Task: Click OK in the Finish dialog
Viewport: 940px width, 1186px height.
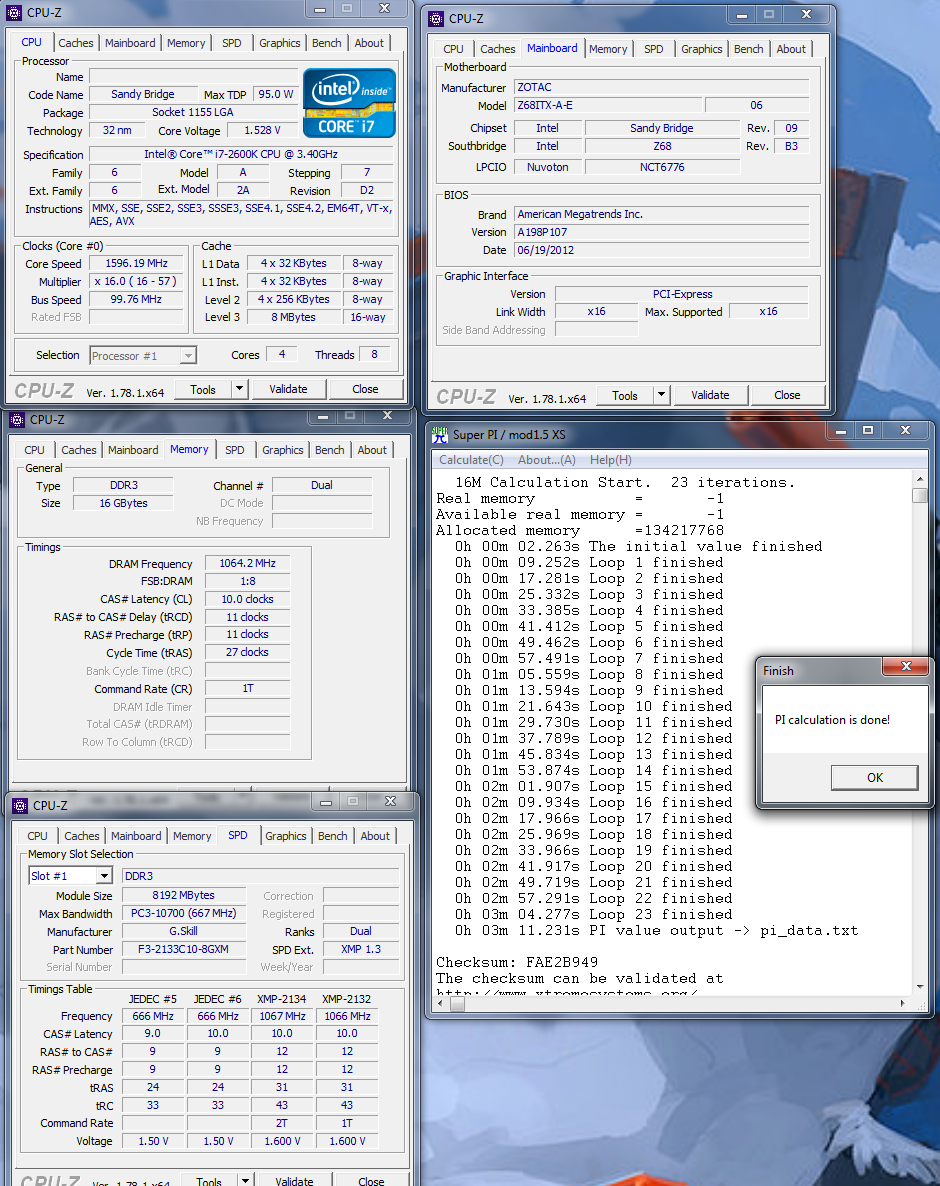Action: (x=875, y=778)
